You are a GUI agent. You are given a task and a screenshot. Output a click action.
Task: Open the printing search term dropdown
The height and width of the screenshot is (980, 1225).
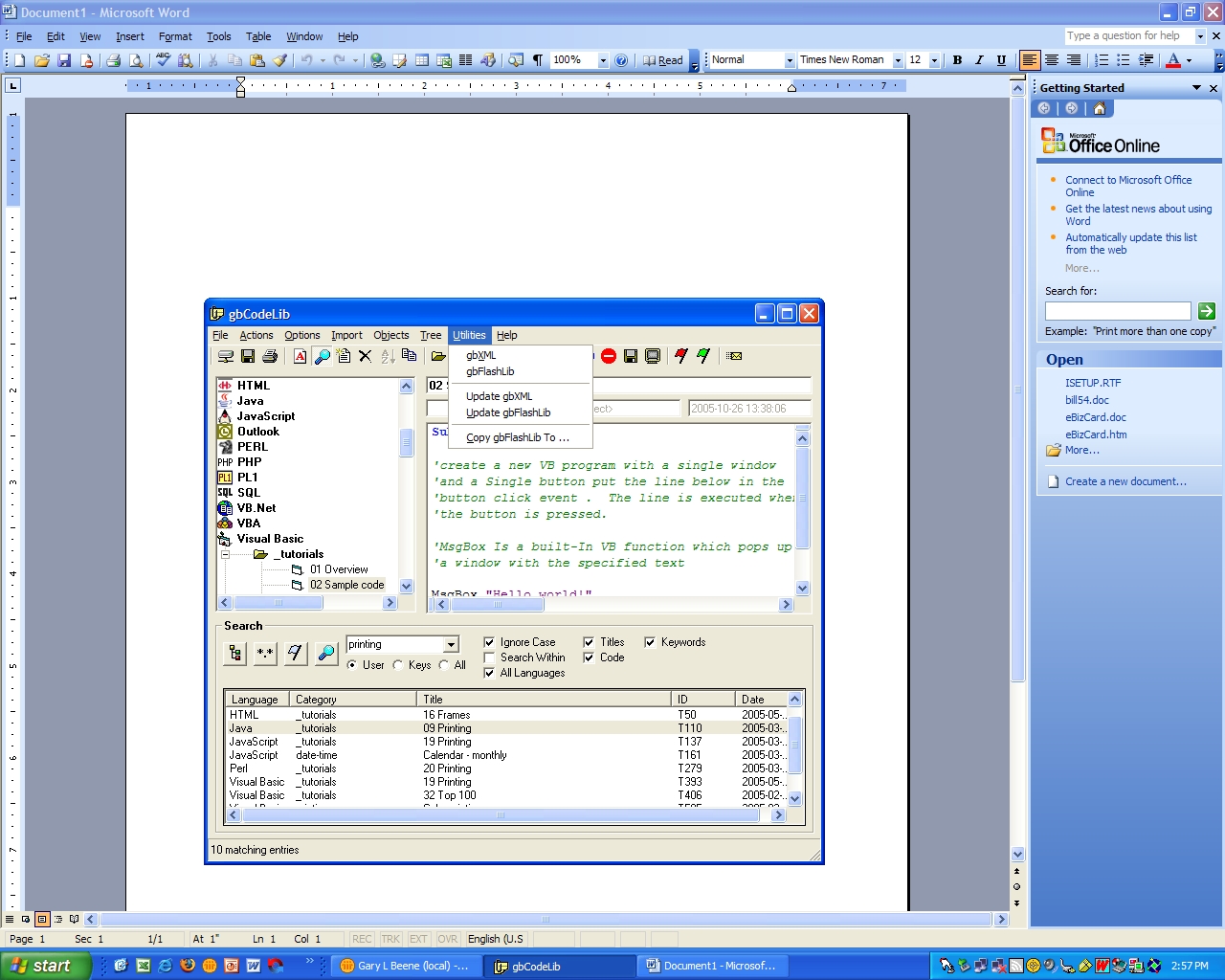coord(451,645)
